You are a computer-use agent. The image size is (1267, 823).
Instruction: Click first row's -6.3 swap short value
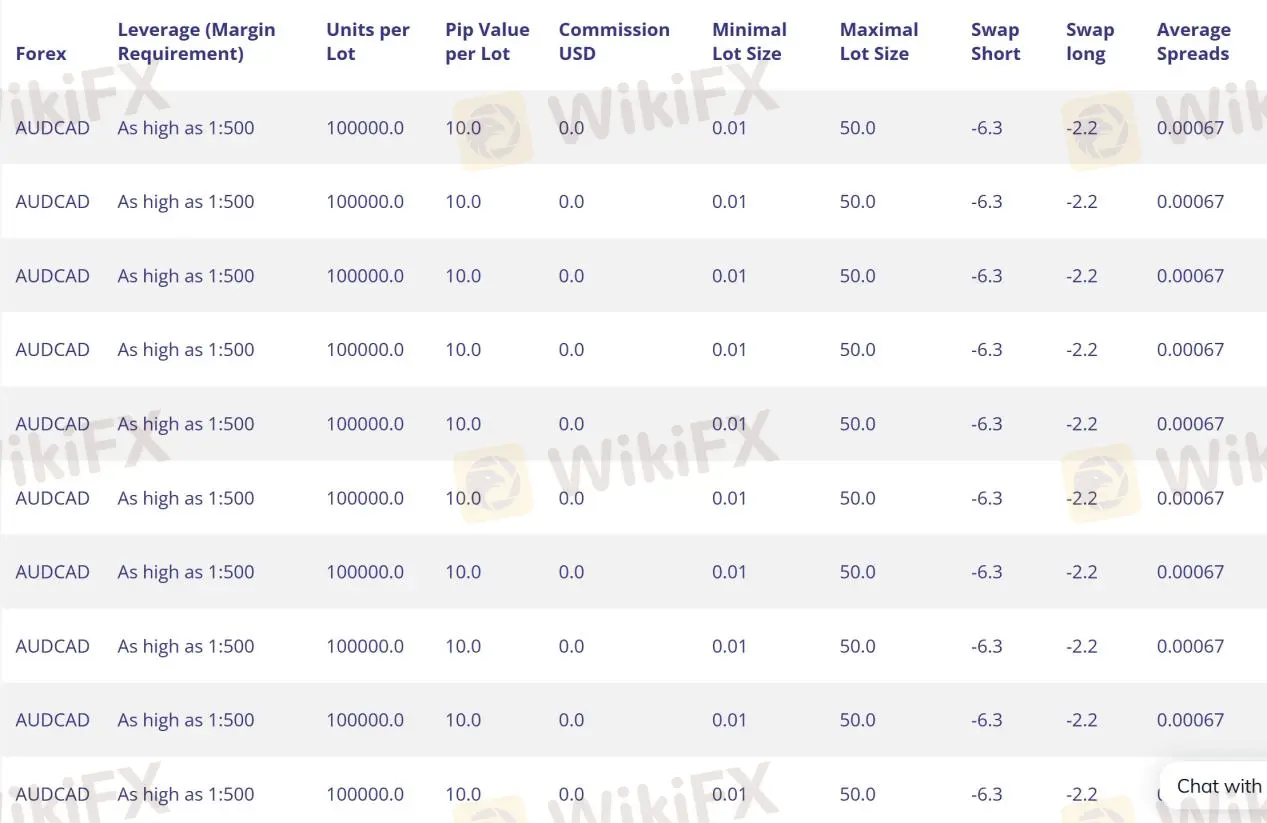click(986, 128)
